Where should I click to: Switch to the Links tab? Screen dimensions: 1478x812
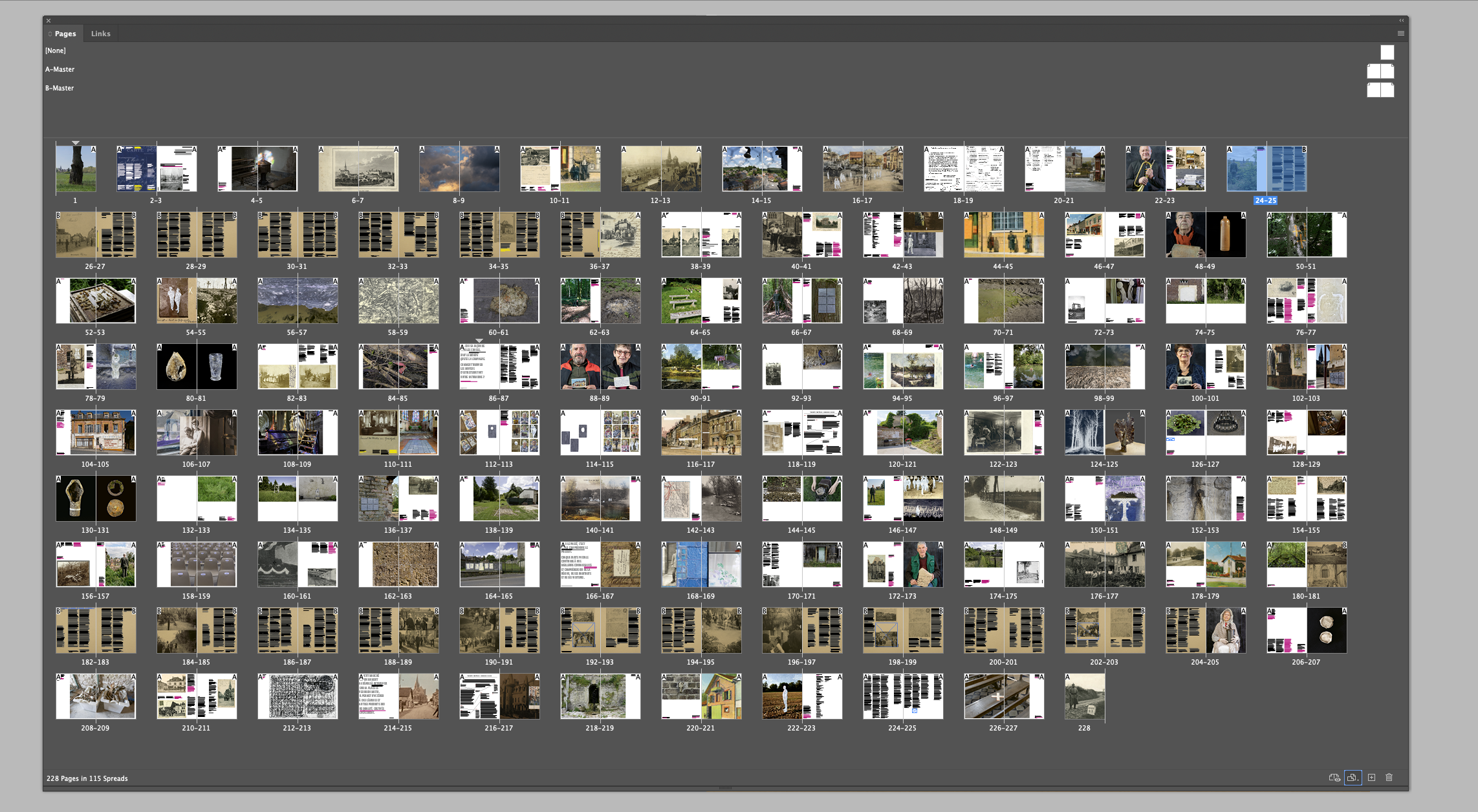point(100,34)
